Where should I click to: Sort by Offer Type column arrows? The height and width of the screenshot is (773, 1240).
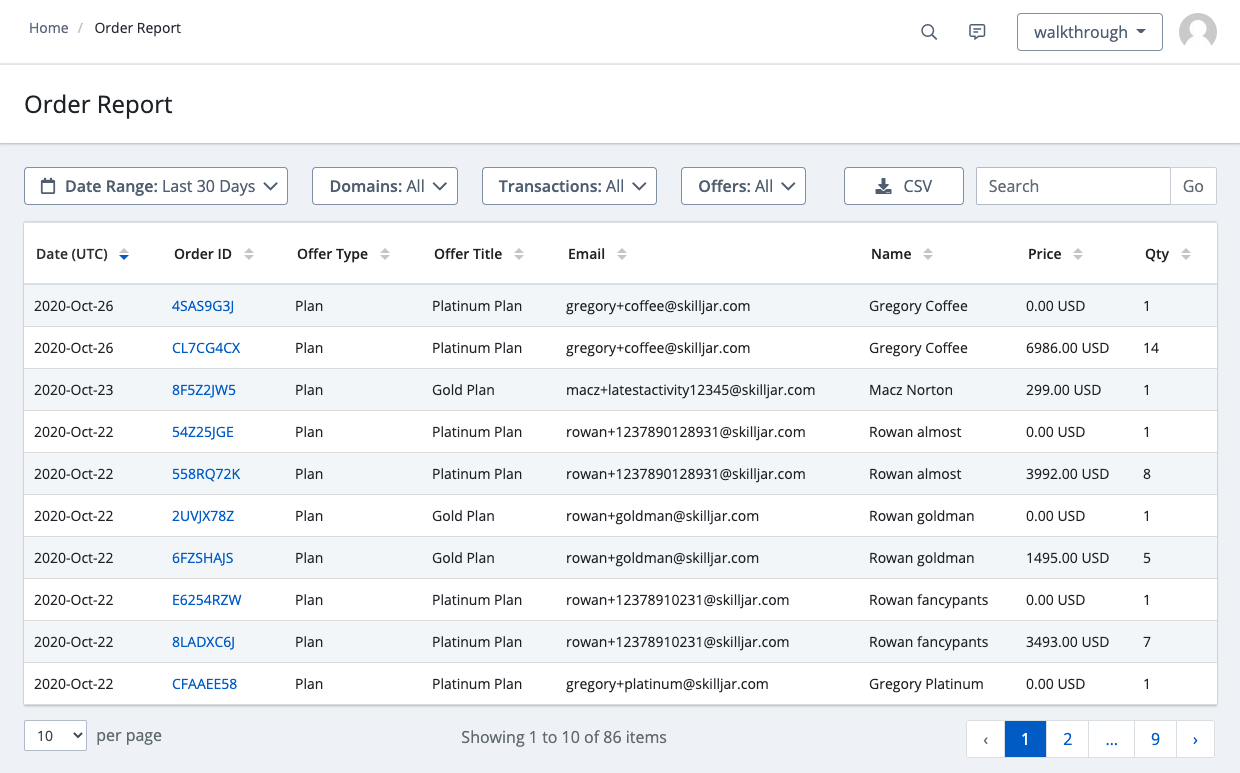point(385,255)
